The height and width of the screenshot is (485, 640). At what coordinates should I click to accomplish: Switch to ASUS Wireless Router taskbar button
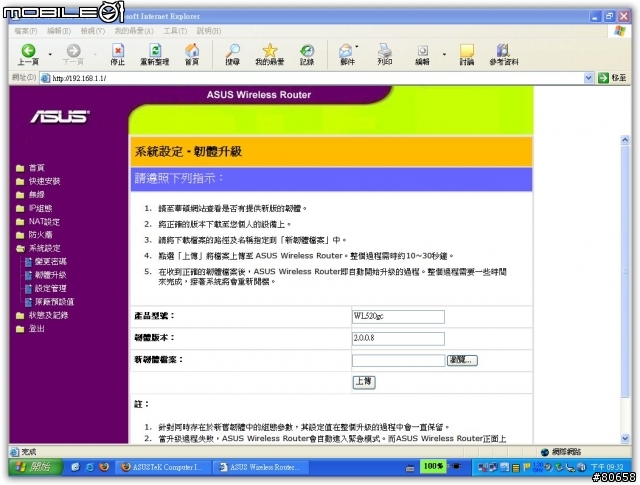pos(261,467)
